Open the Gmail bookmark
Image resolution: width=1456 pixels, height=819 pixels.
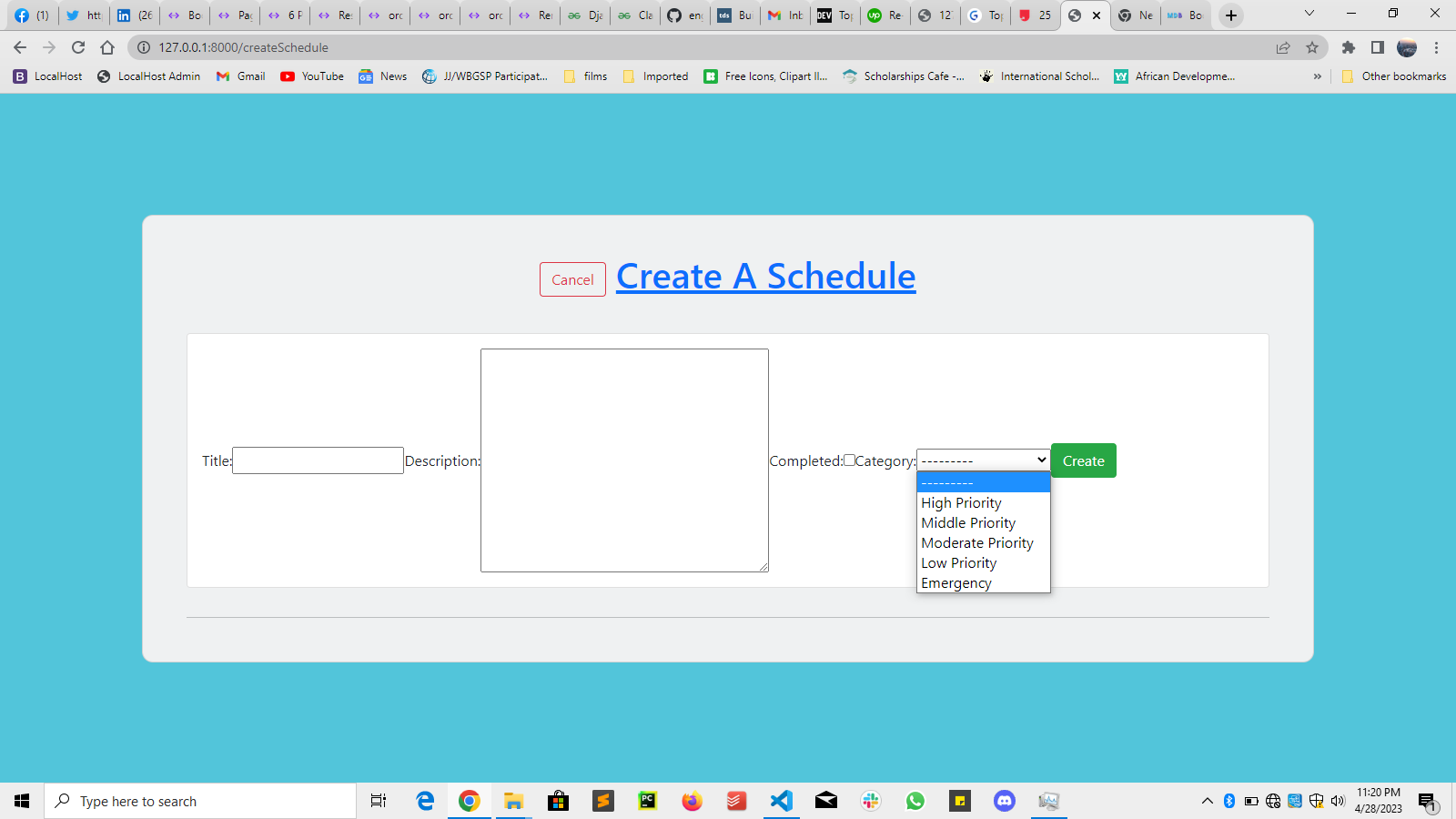point(239,76)
